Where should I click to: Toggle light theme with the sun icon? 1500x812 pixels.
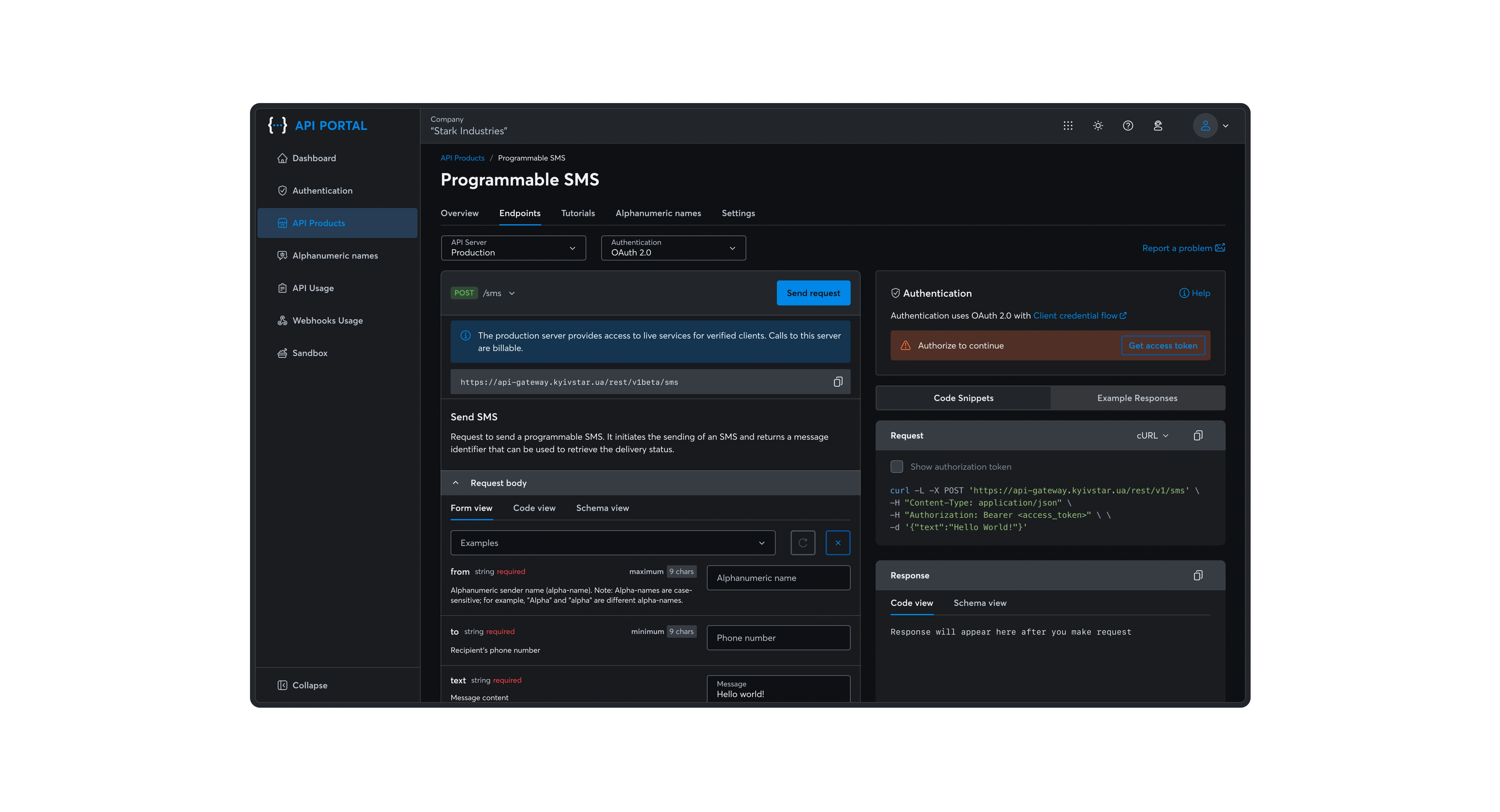(1097, 126)
